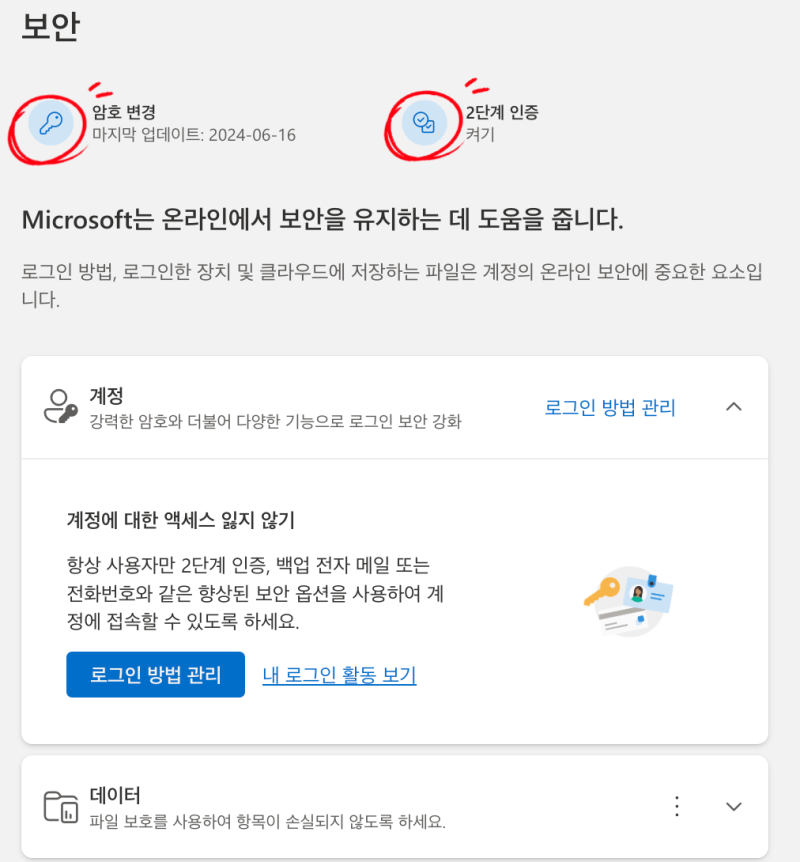Click the key icon beside 암호 변경

[x=51, y=121]
